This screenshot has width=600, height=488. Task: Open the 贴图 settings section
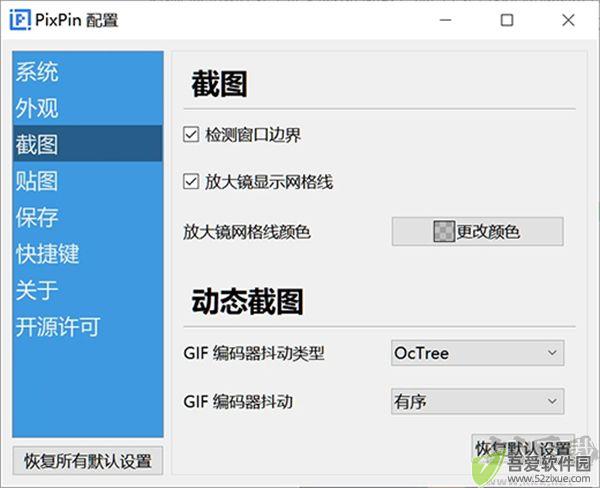point(88,180)
